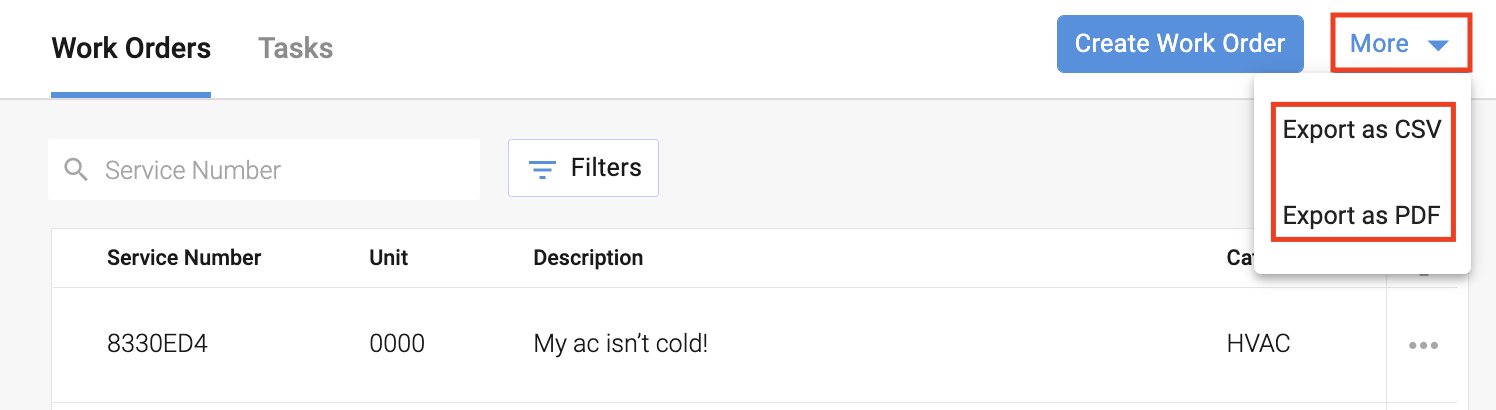This screenshot has width=1496, height=410.
Task: Open the More menu
Action: point(1400,44)
